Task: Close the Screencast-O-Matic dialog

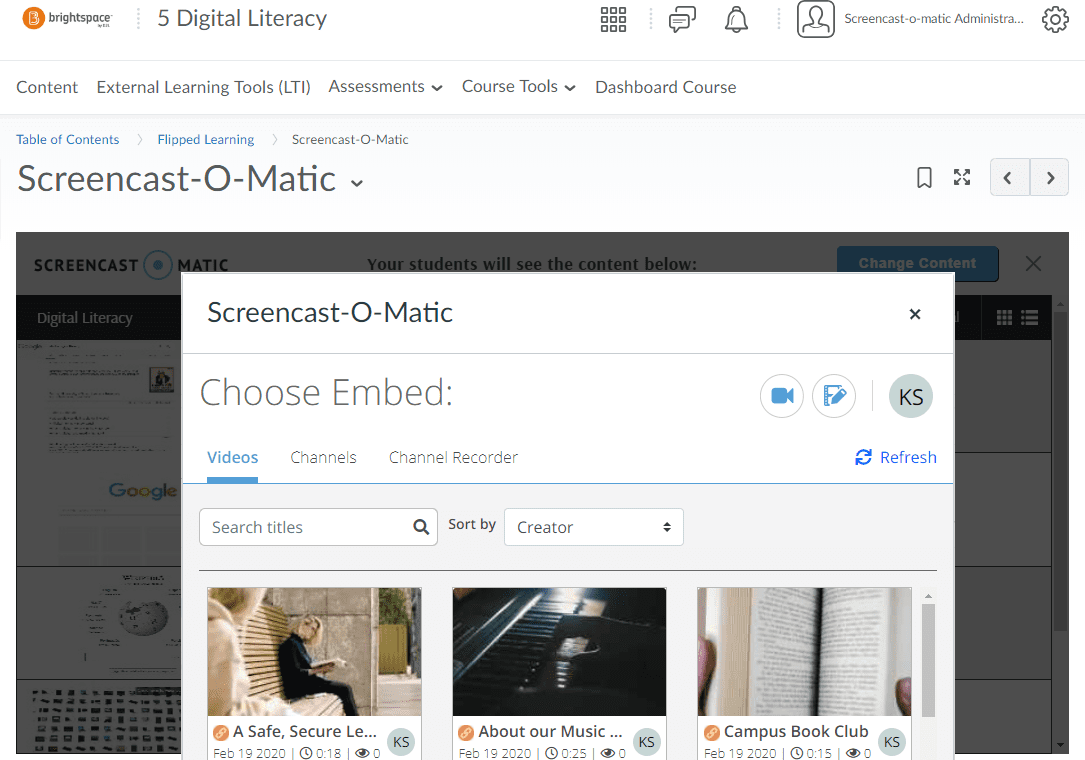Action: [915, 314]
